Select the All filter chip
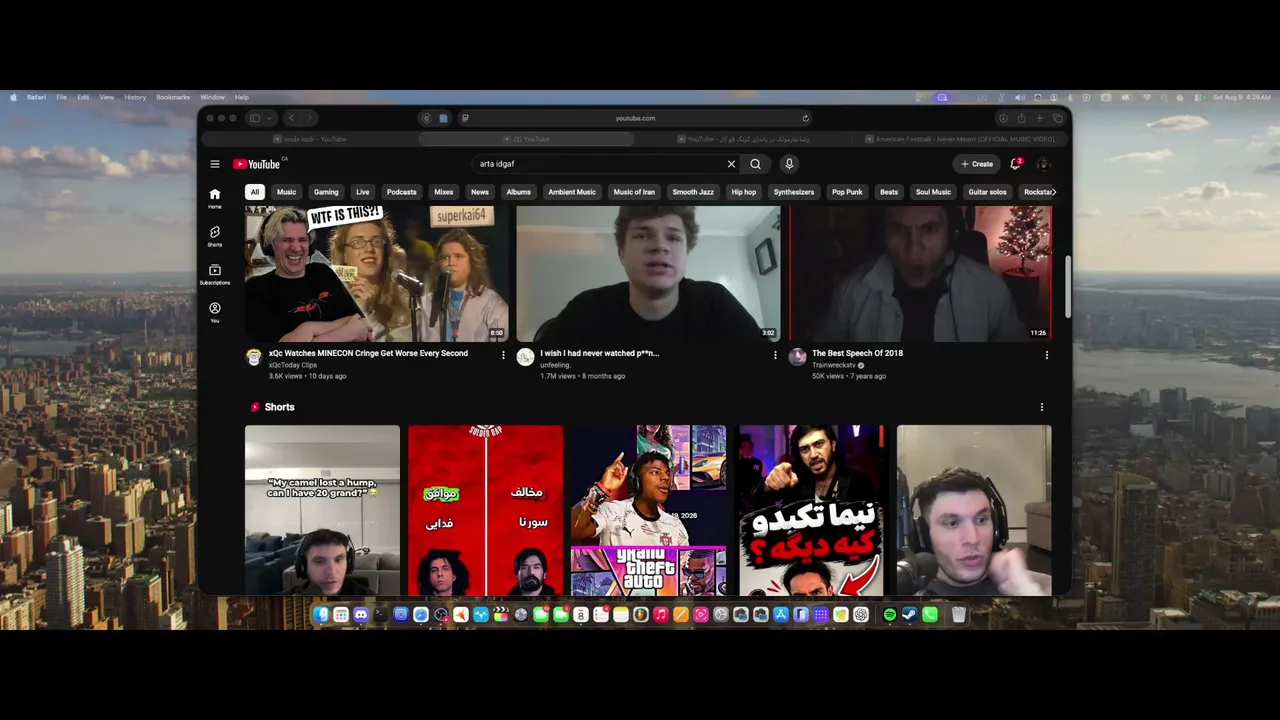 pyautogui.click(x=255, y=192)
